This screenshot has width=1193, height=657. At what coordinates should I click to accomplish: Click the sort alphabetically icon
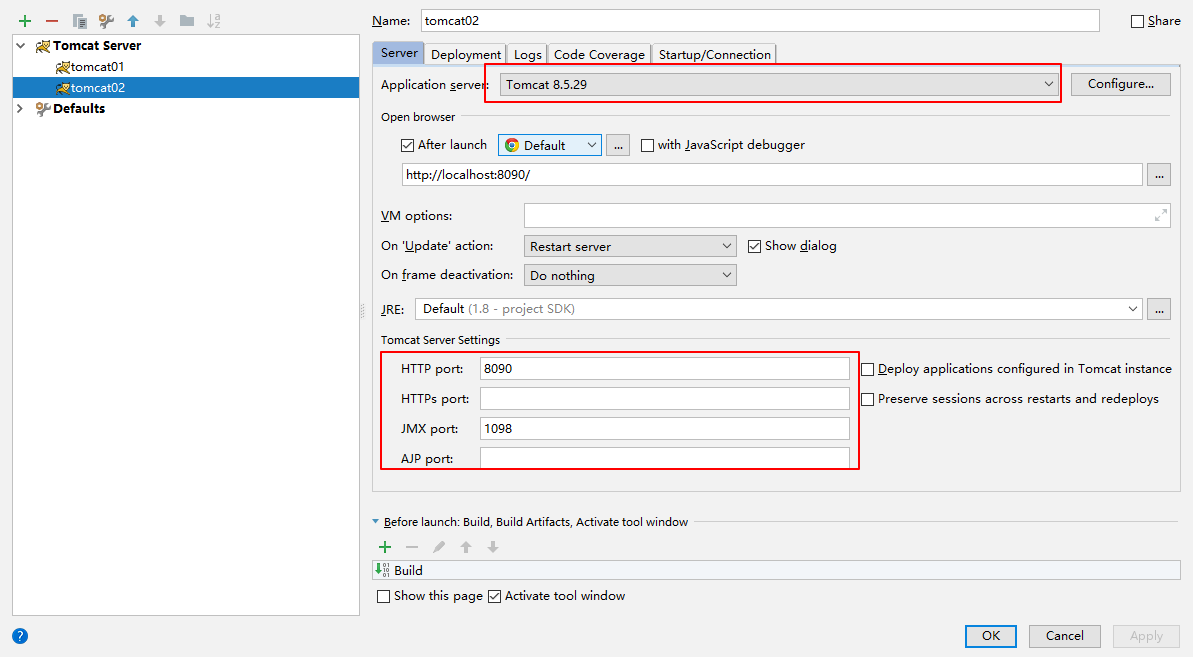(213, 21)
